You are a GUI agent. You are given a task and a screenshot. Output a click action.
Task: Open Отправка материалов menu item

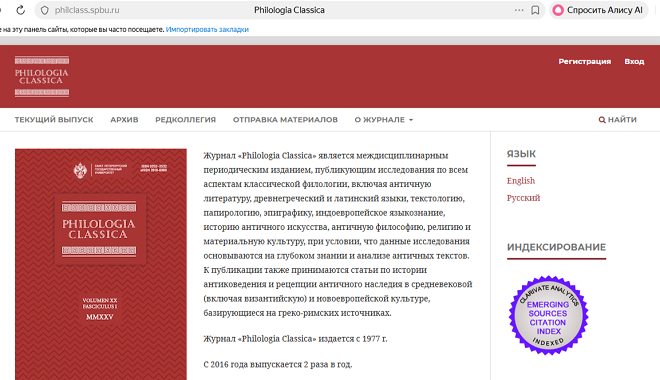pos(285,120)
